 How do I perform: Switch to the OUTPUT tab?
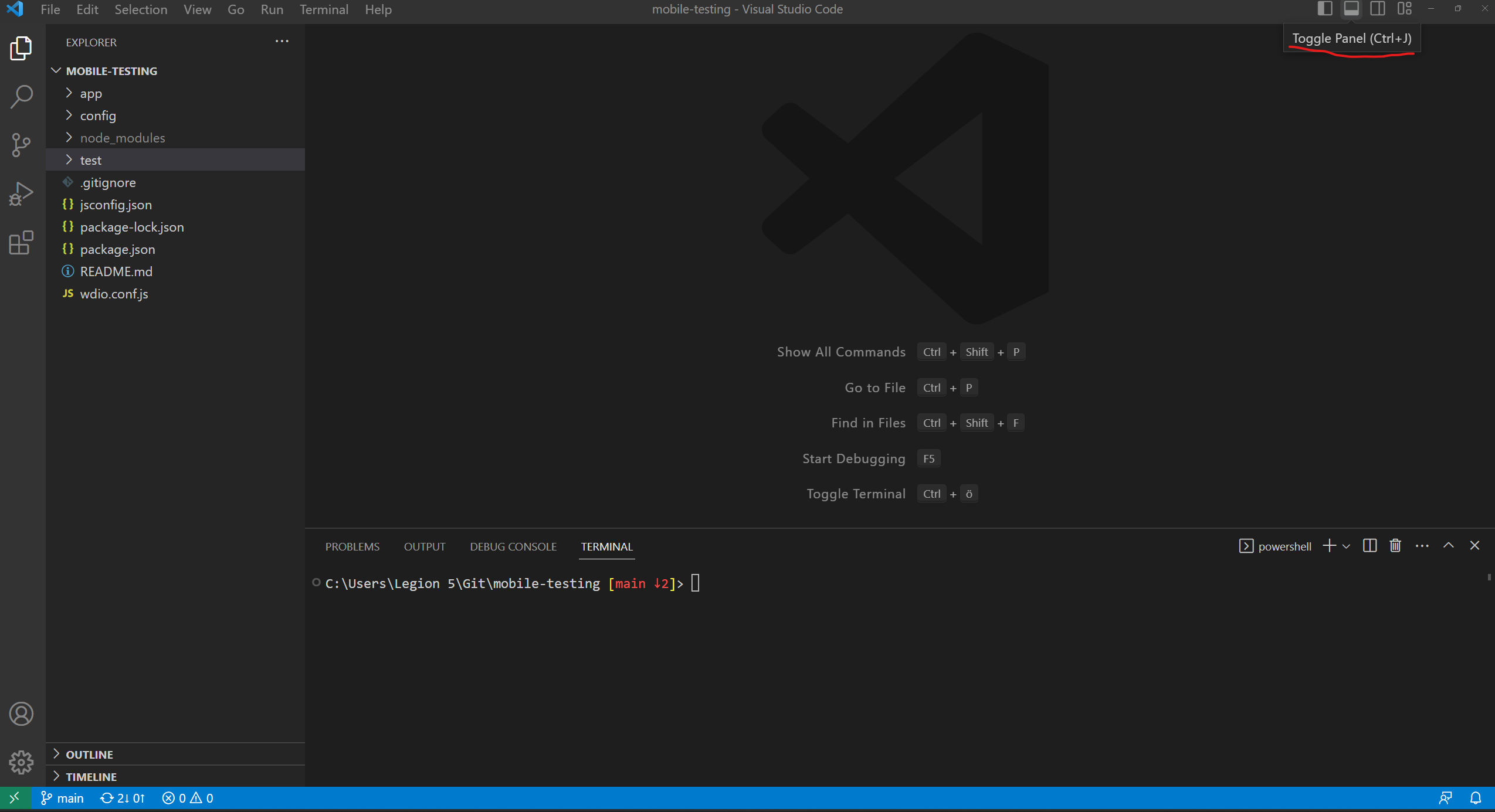(x=425, y=546)
